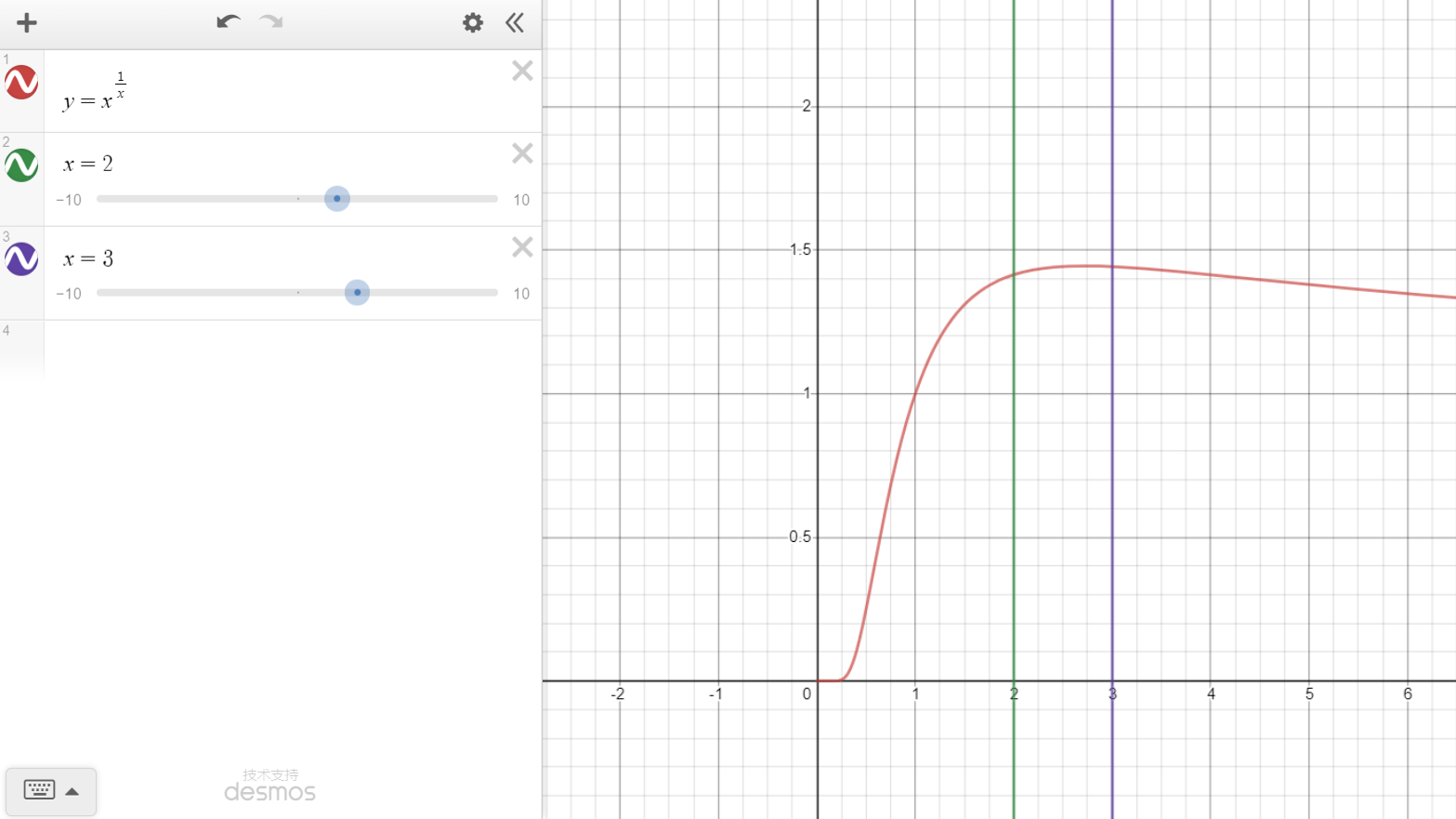The image size is (1456, 819).
Task: Click the -10 lower limit of x=2 slider
Action: tap(69, 200)
